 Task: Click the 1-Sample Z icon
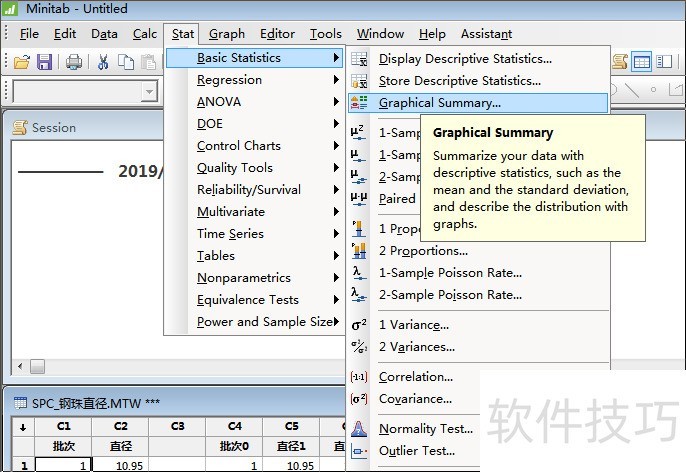358,133
